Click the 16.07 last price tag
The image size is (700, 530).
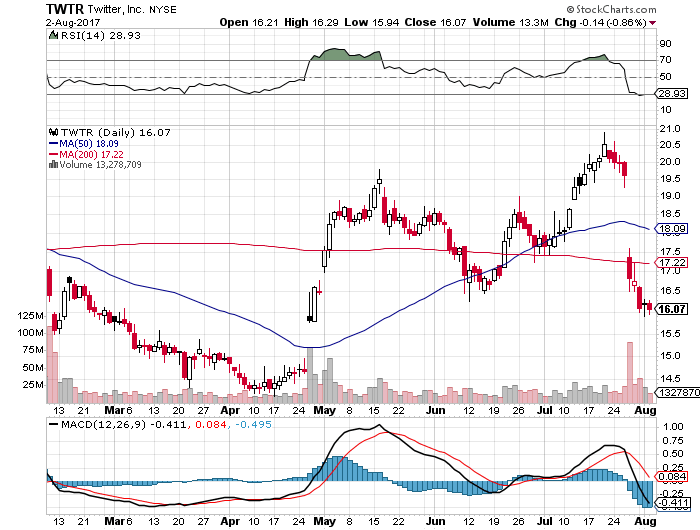(x=671, y=309)
